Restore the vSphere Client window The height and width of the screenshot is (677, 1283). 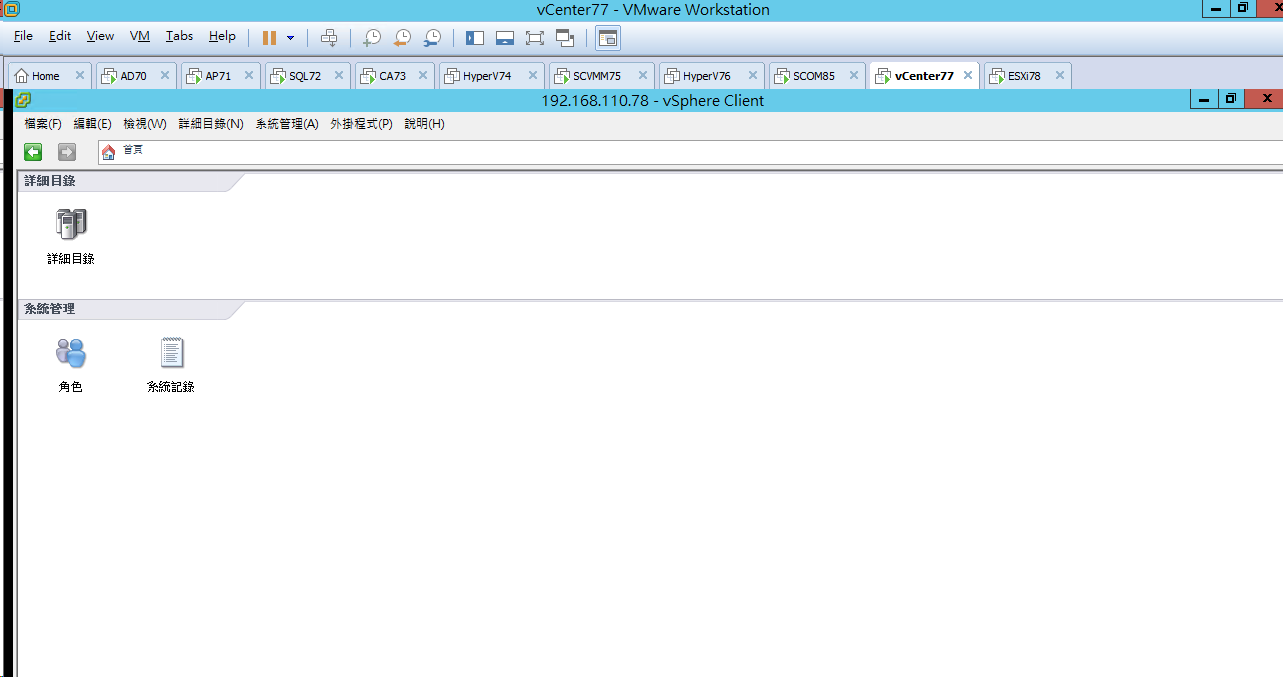[x=1231, y=99]
